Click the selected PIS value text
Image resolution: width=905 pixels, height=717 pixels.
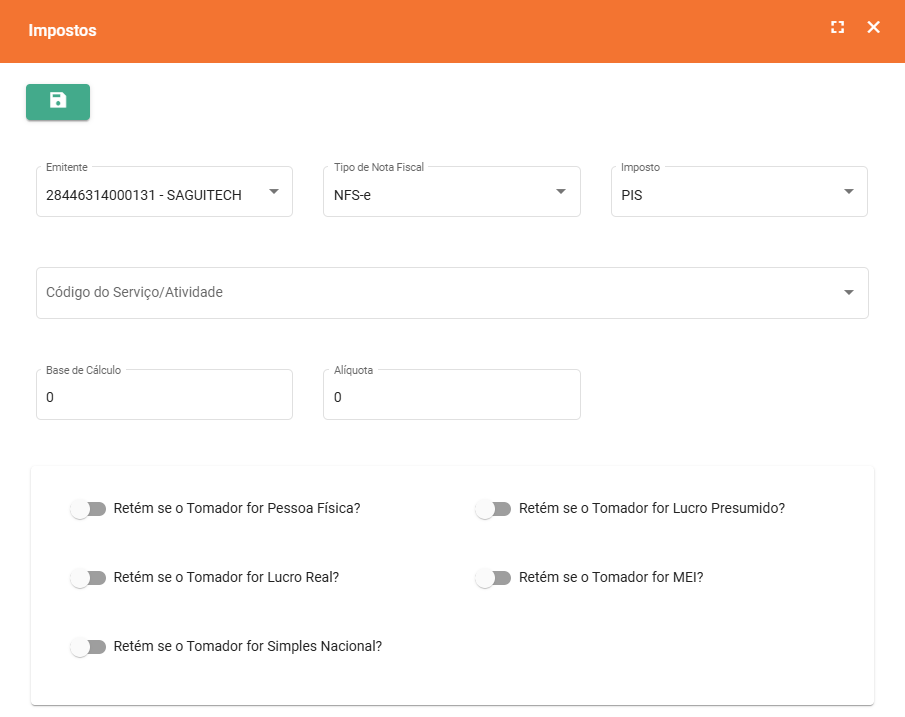631,195
